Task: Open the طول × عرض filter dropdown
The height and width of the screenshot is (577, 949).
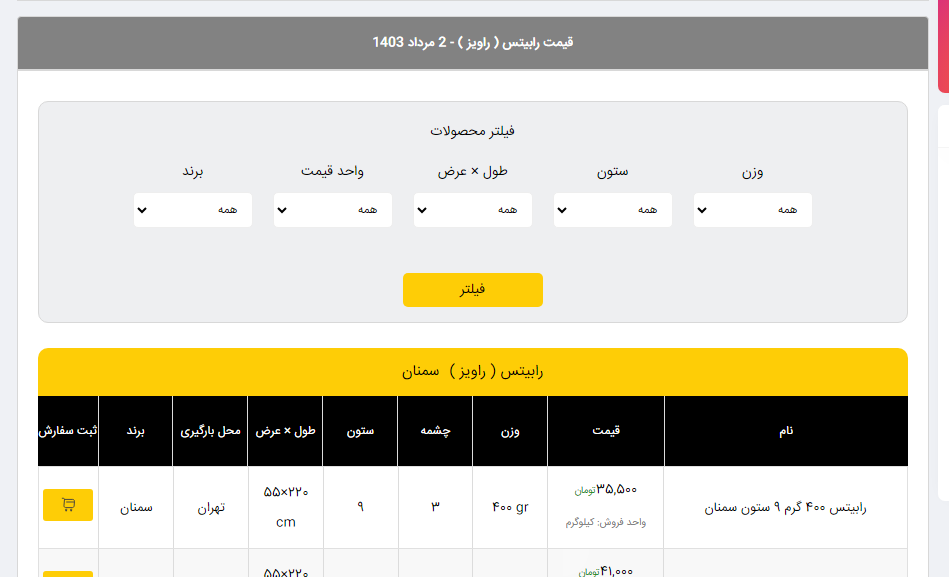Action: pyautogui.click(x=472, y=210)
